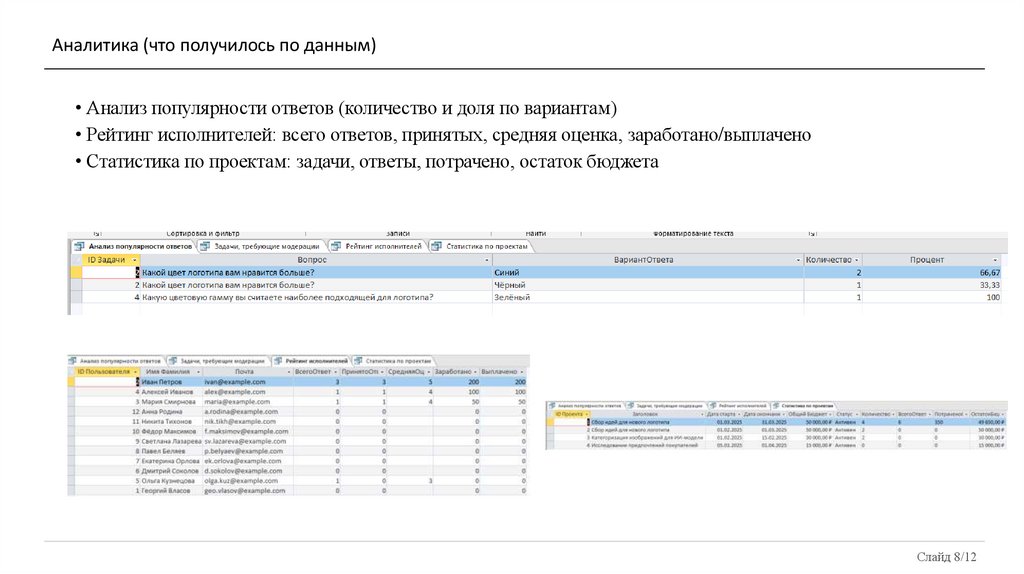
Task: Click 'Исследование предпочтений покупателей' project title cell
Action: coord(645,445)
